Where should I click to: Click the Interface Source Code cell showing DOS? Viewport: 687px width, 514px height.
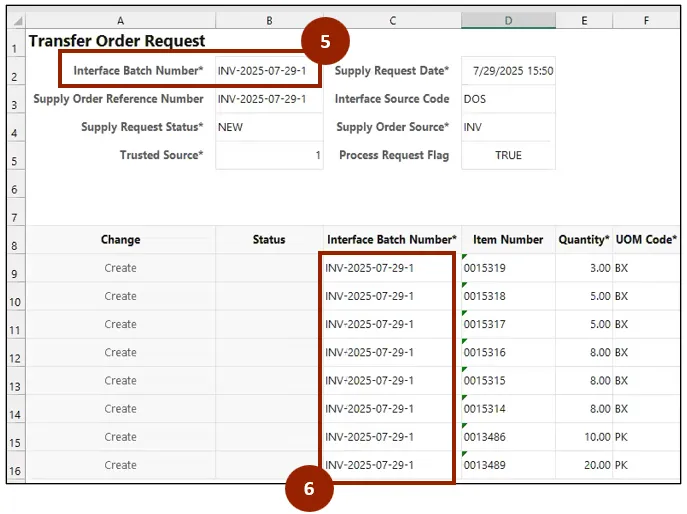pos(508,99)
